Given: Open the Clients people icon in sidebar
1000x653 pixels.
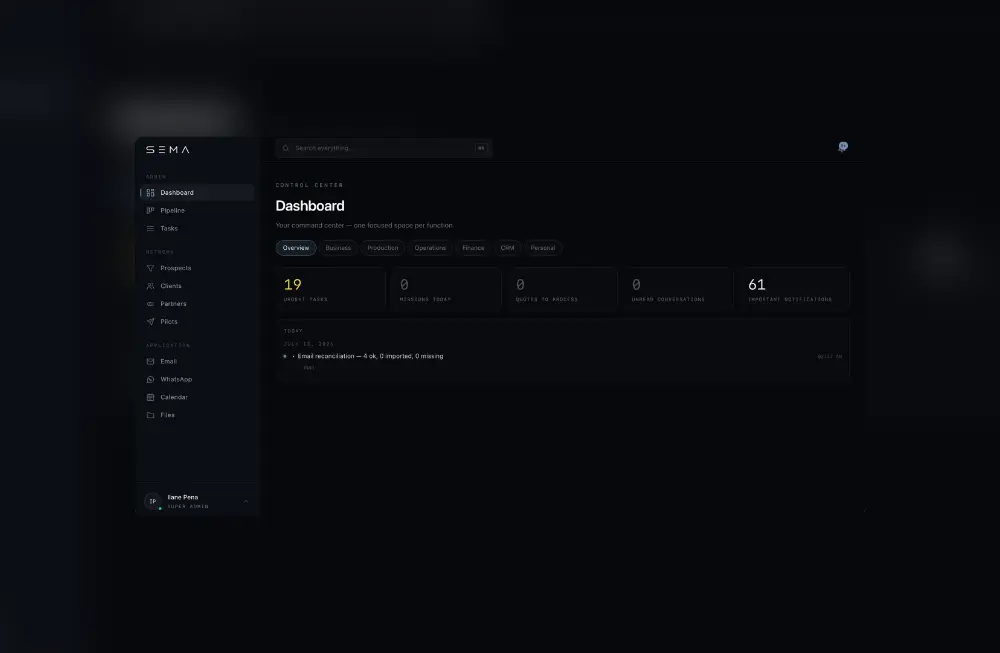Looking at the screenshot, I should pos(151,286).
